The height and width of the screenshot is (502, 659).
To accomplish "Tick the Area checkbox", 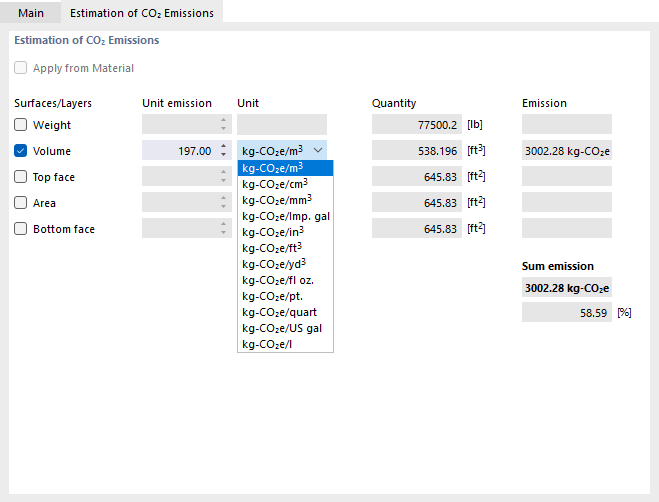I will (21, 202).
